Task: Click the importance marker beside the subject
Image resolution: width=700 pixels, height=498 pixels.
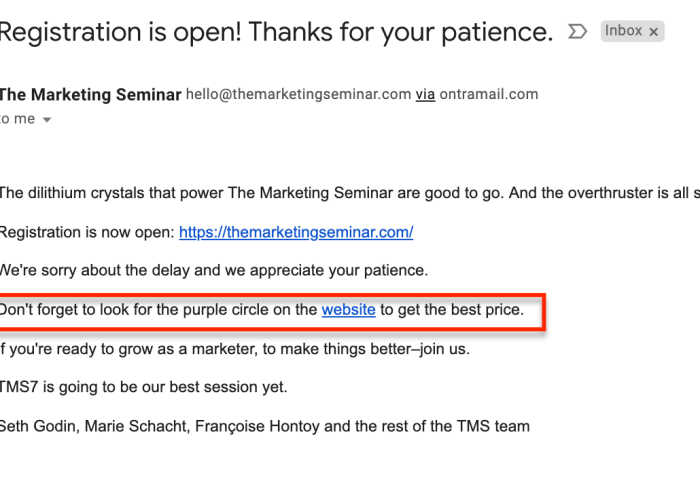Action: pos(577,31)
